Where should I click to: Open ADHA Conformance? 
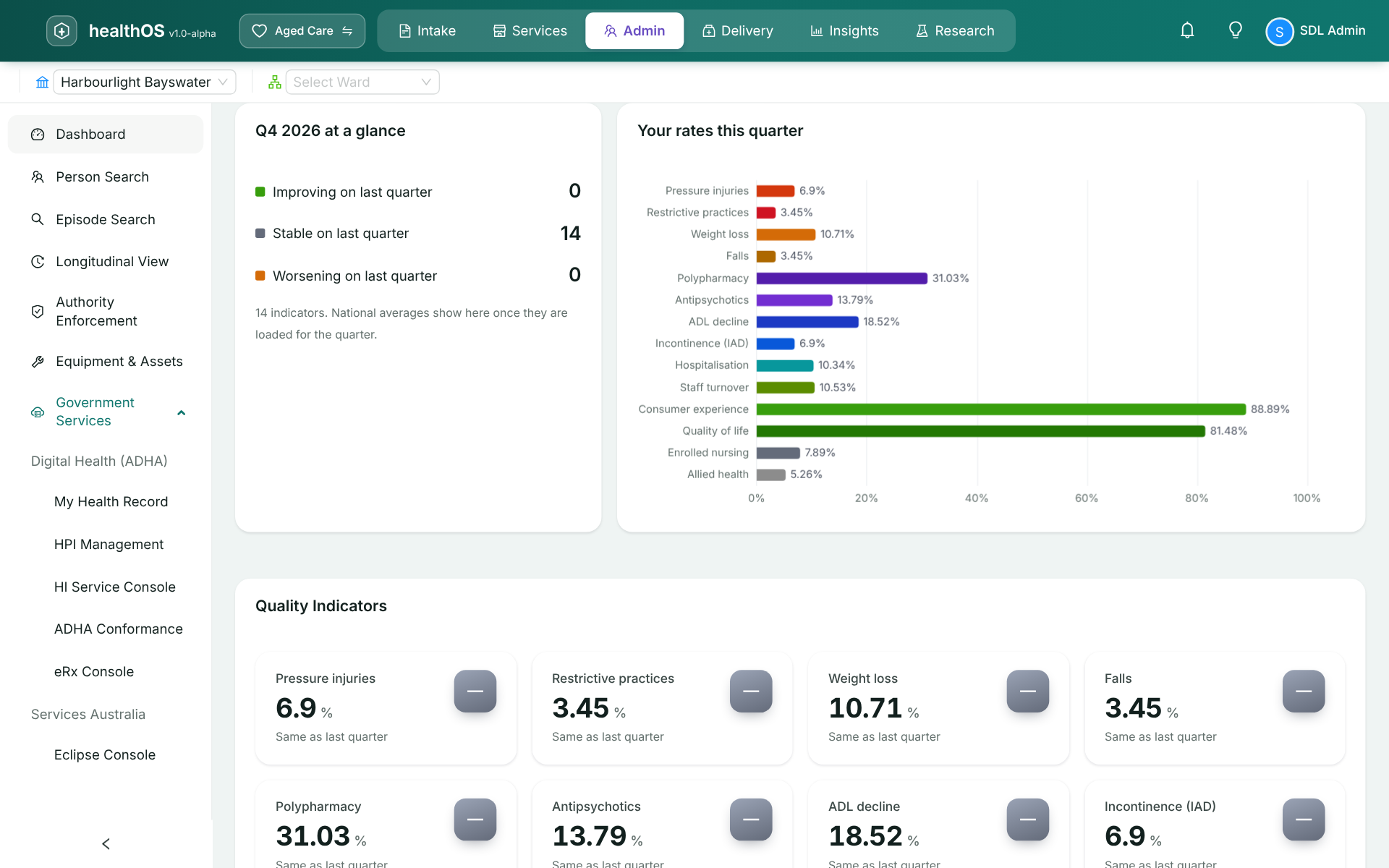pyautogui.click(x=119, y=629)
